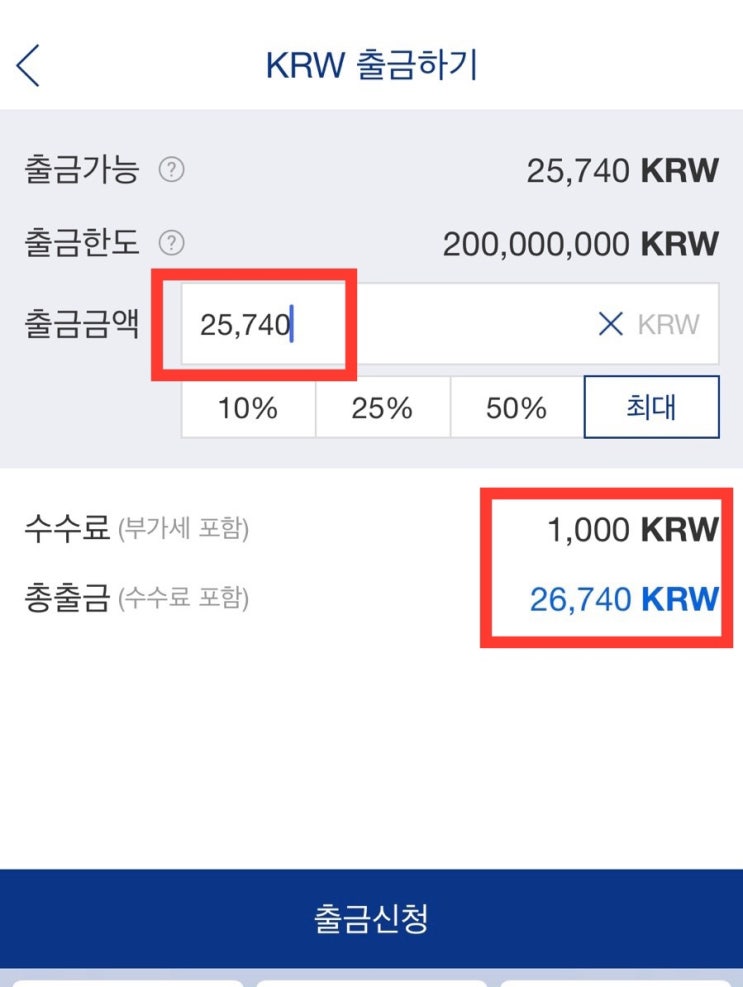Tap the 1,000 KRW fee amount
The width and height of the screenshot is (743, 987).
[x=632, y=530]
